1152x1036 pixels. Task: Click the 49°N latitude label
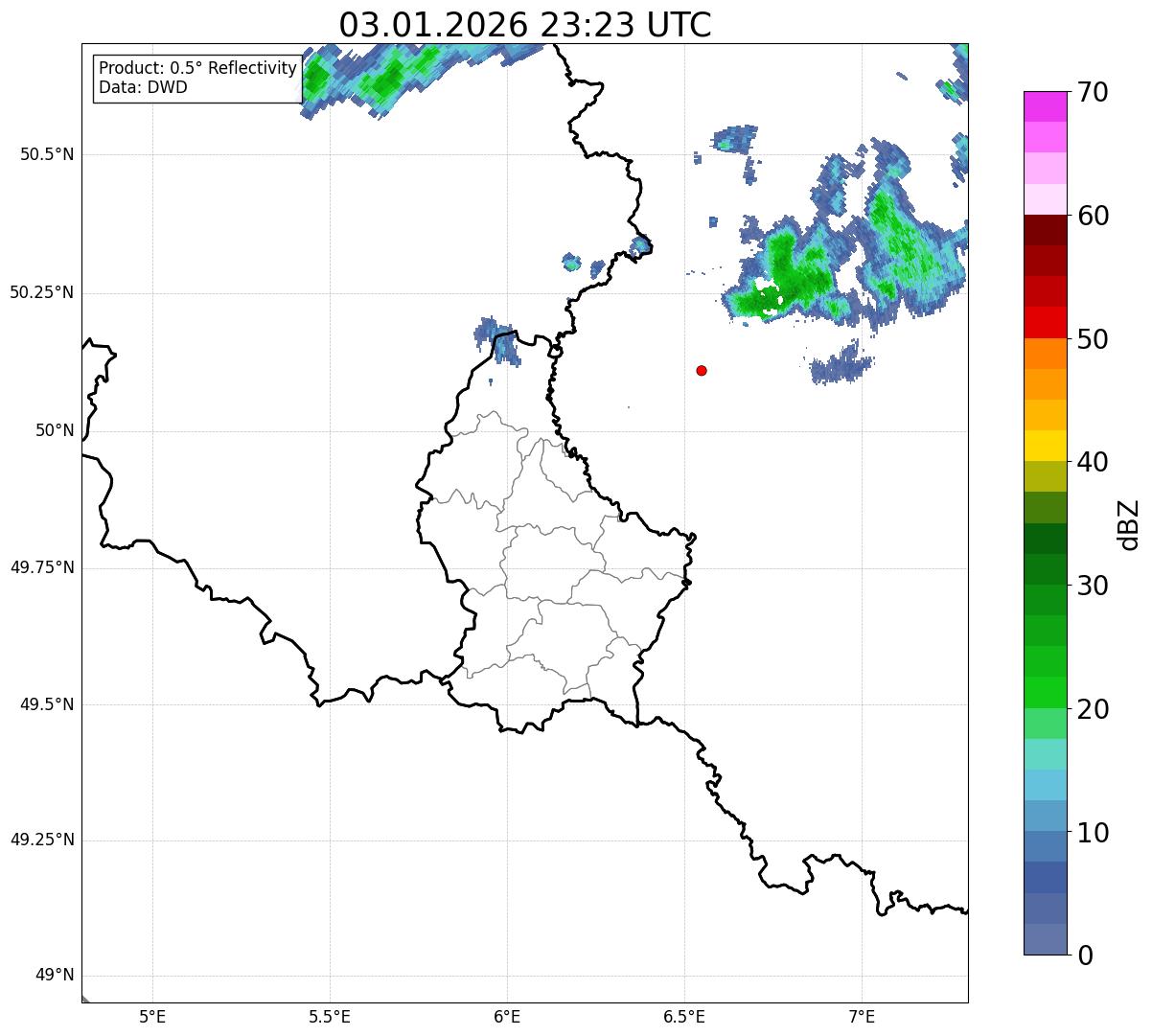(55, 976)
